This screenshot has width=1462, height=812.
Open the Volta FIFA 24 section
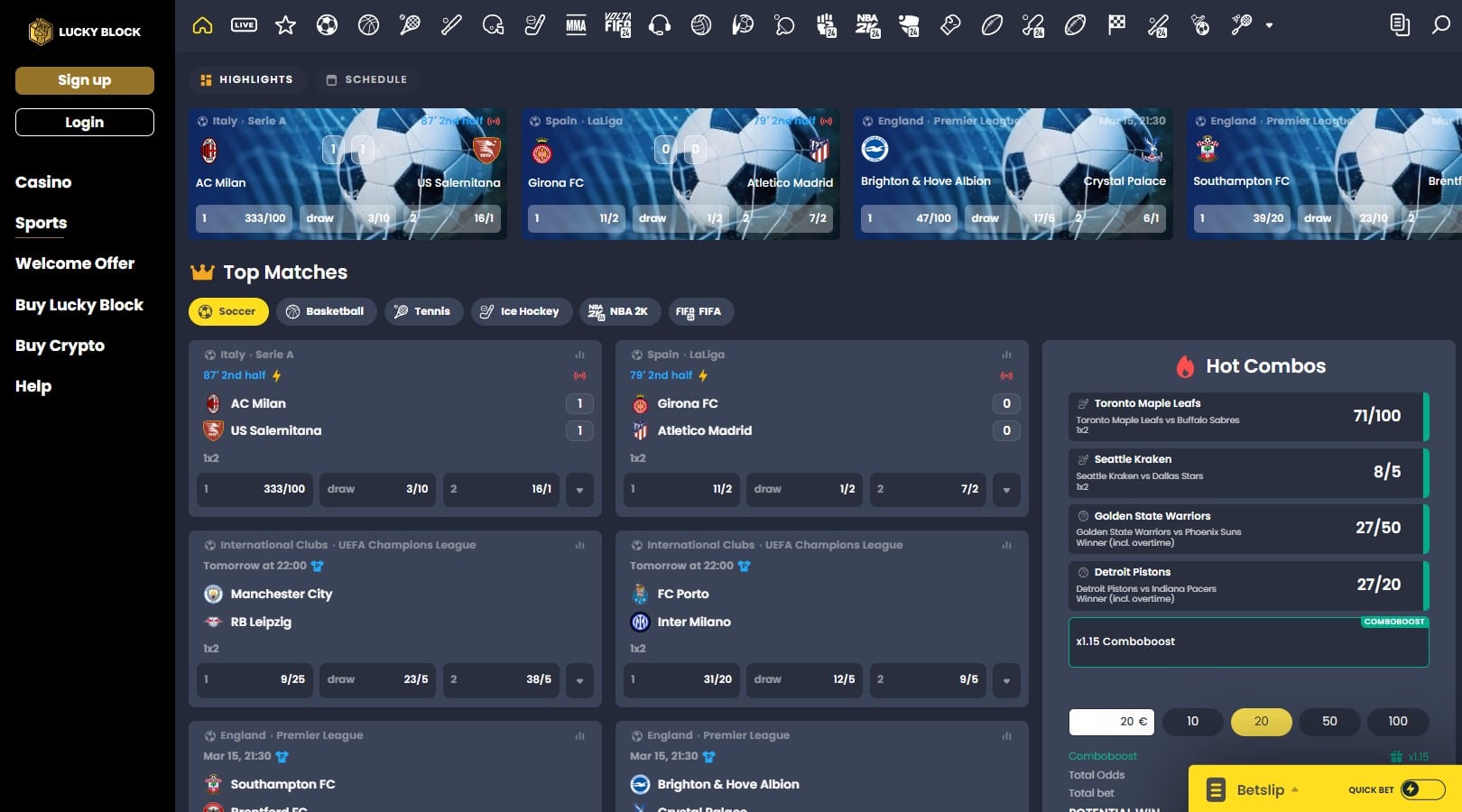point(617,25)
